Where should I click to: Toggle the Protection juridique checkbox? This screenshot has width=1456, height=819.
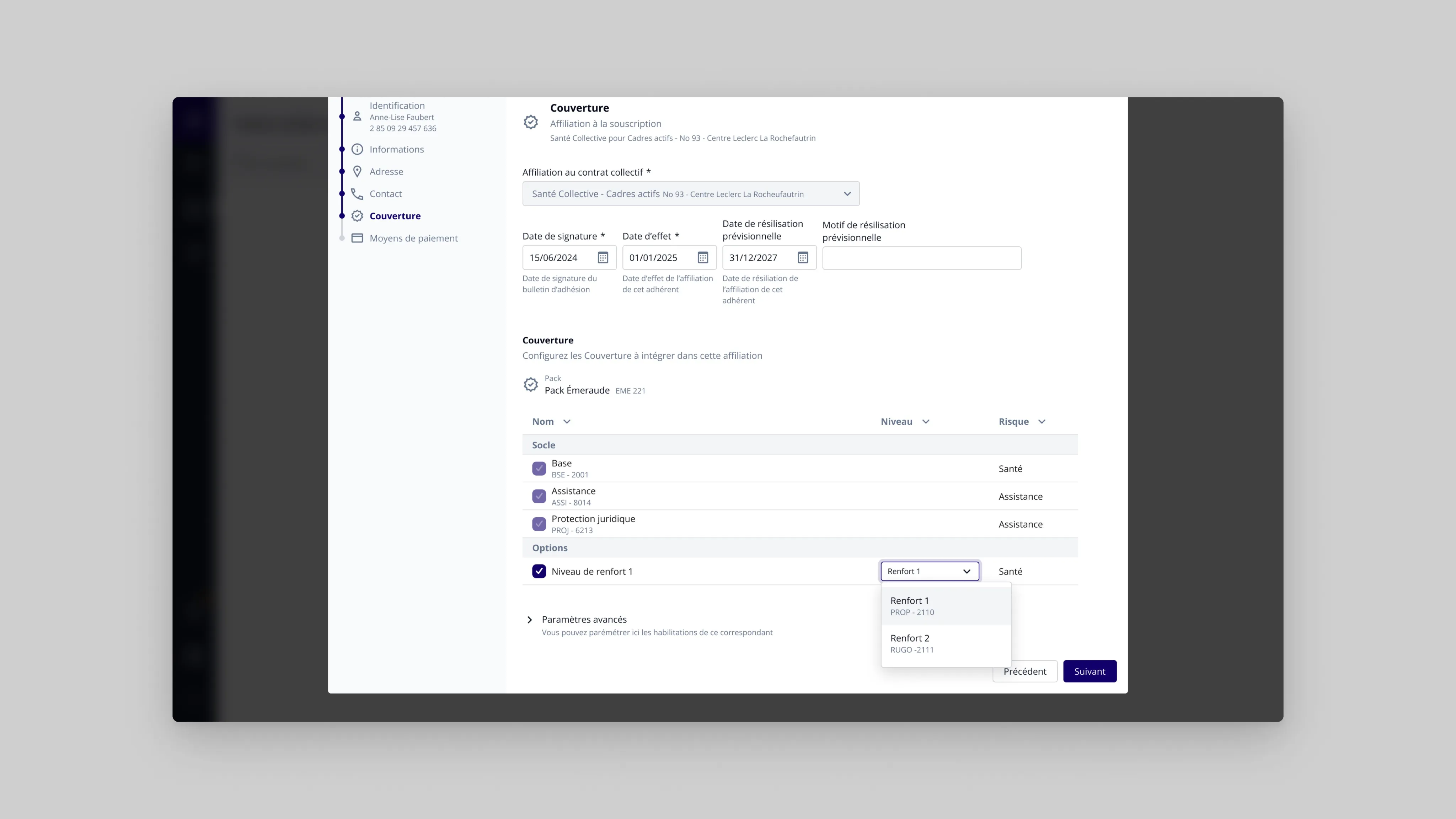[539, 524]
